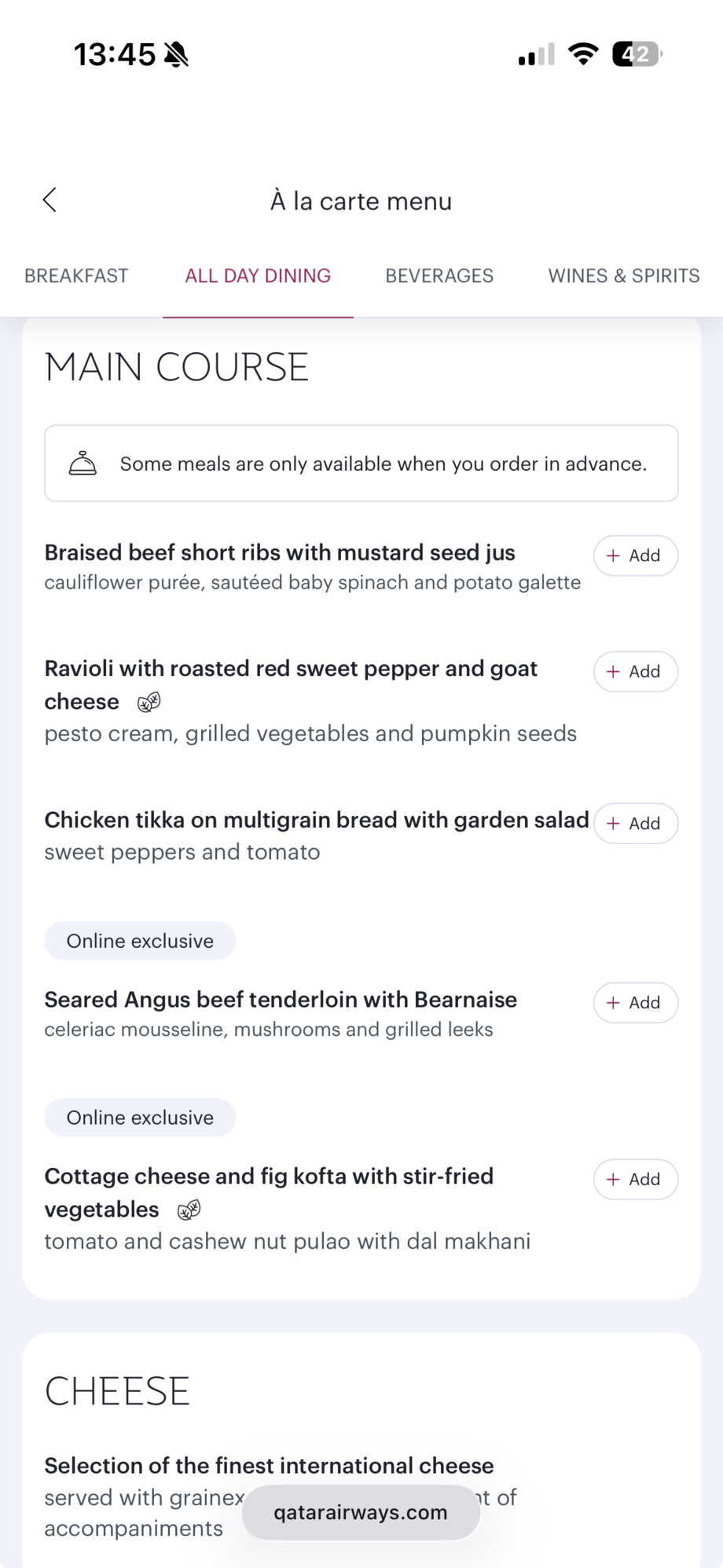Tap the vegetarian leaf icon beside Cottage cheese kofta

pos(189,1210)
